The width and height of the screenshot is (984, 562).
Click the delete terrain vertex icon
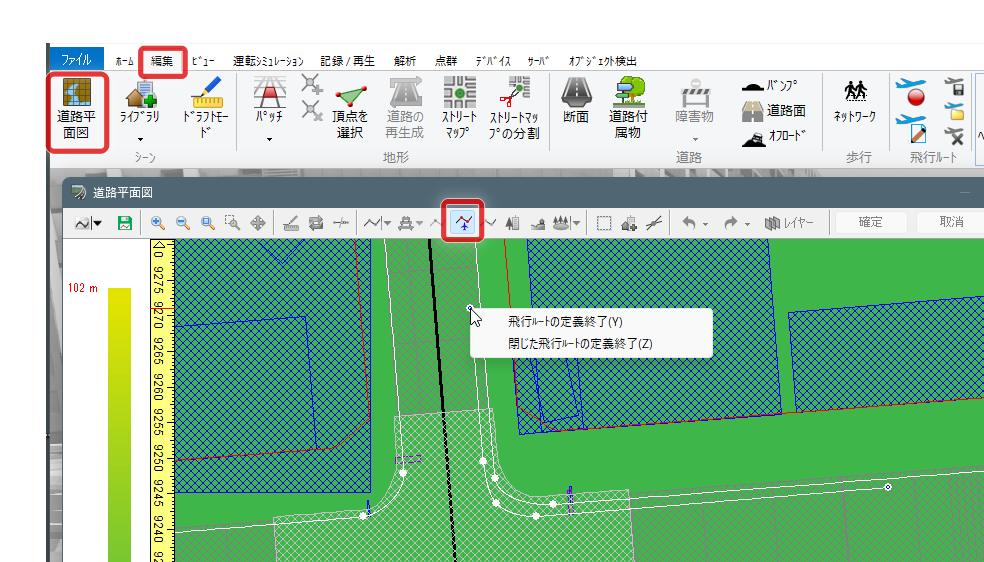pyautogui.click(x=312, y=111)
